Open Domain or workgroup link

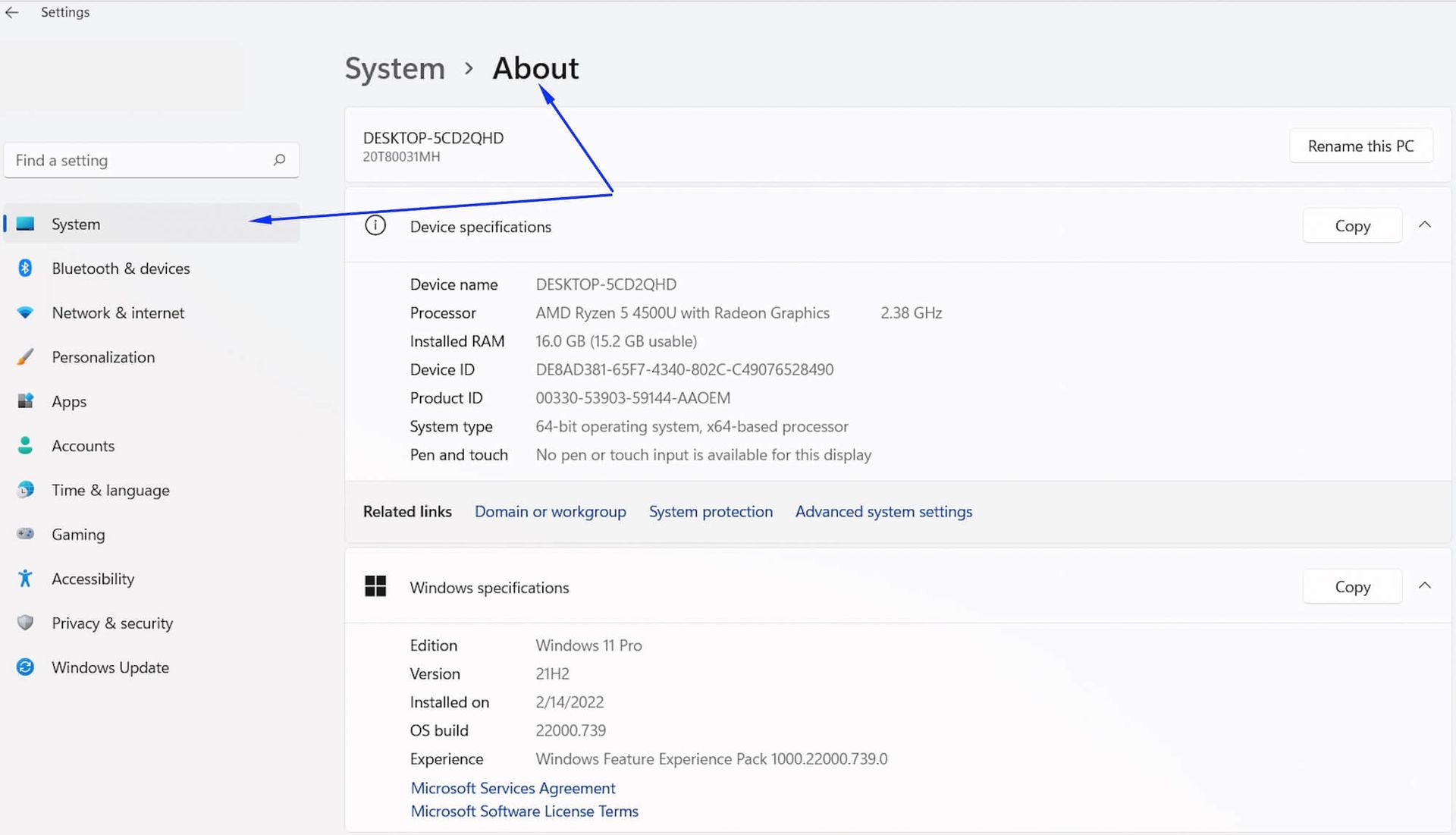[x=550, y=512]
